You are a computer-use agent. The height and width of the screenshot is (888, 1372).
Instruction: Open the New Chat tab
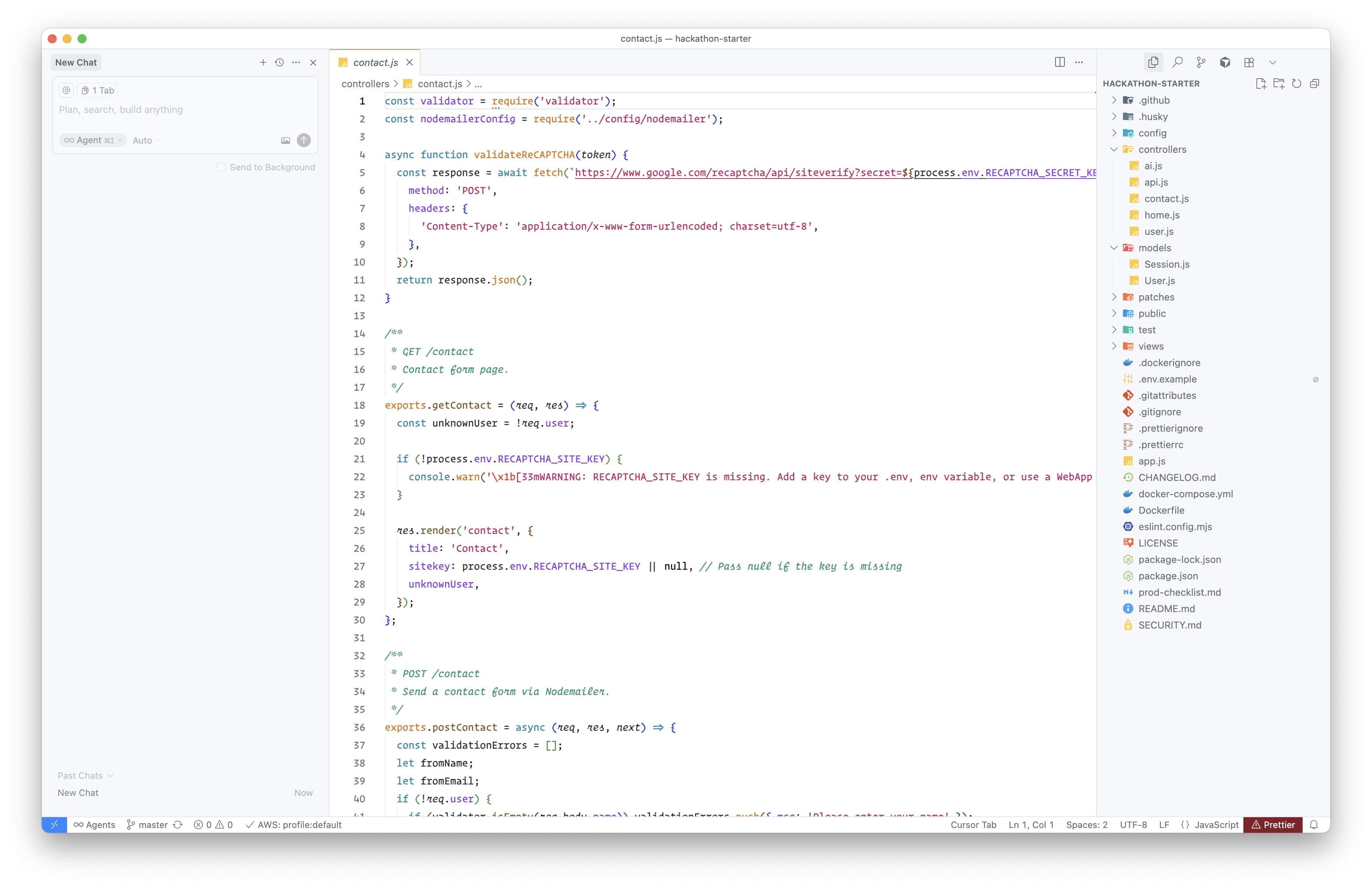click(x=76, y=62)
